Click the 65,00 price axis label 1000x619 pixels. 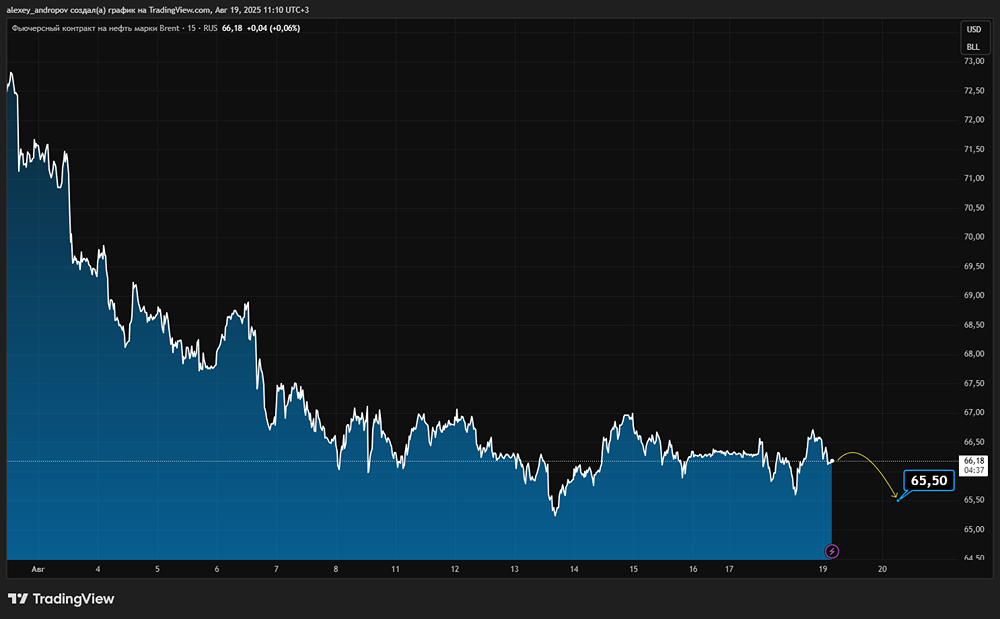pyautogui.click(x=973, y=529)
